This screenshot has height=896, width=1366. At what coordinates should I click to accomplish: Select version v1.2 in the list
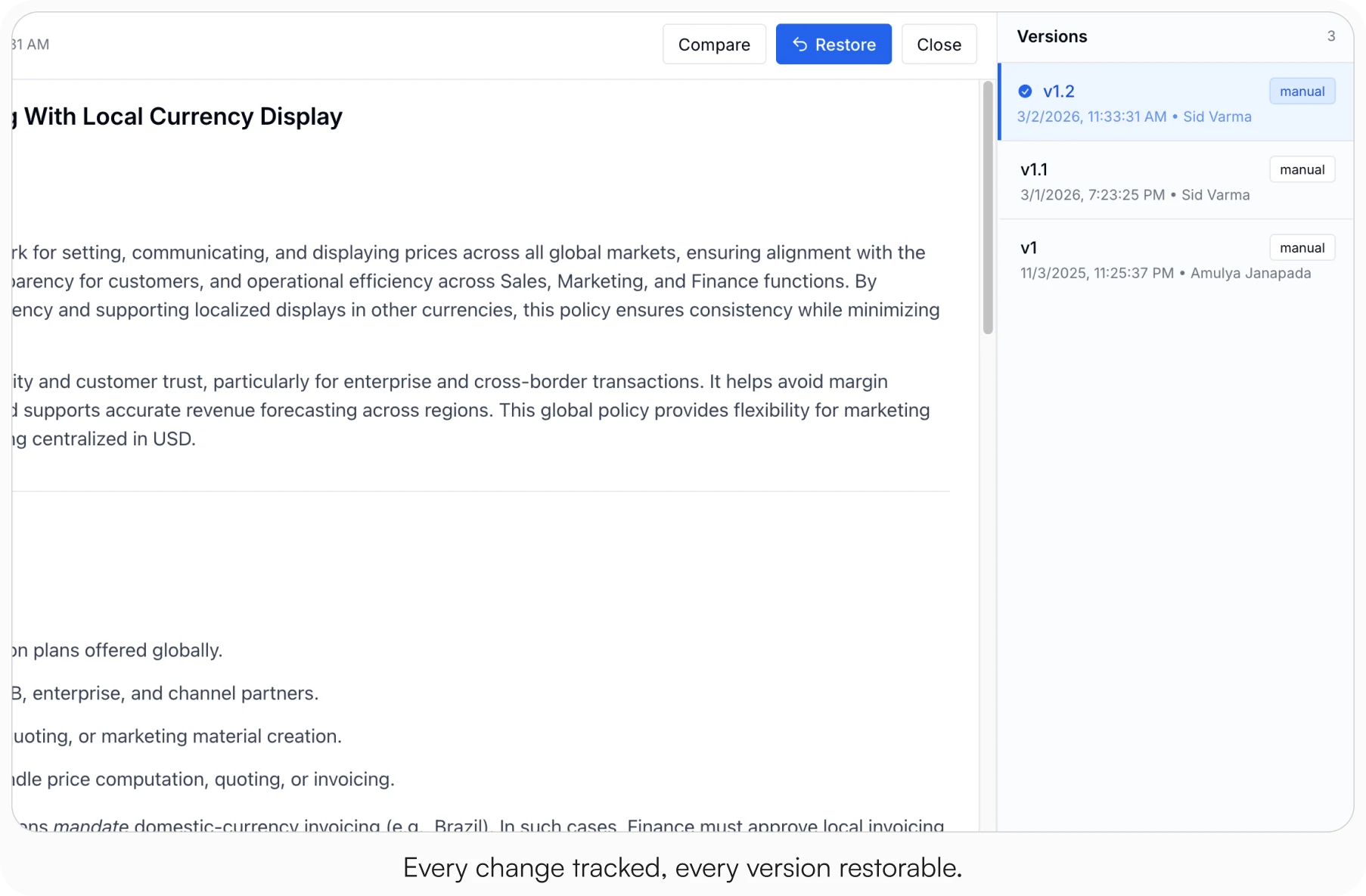click(1176, 102)
